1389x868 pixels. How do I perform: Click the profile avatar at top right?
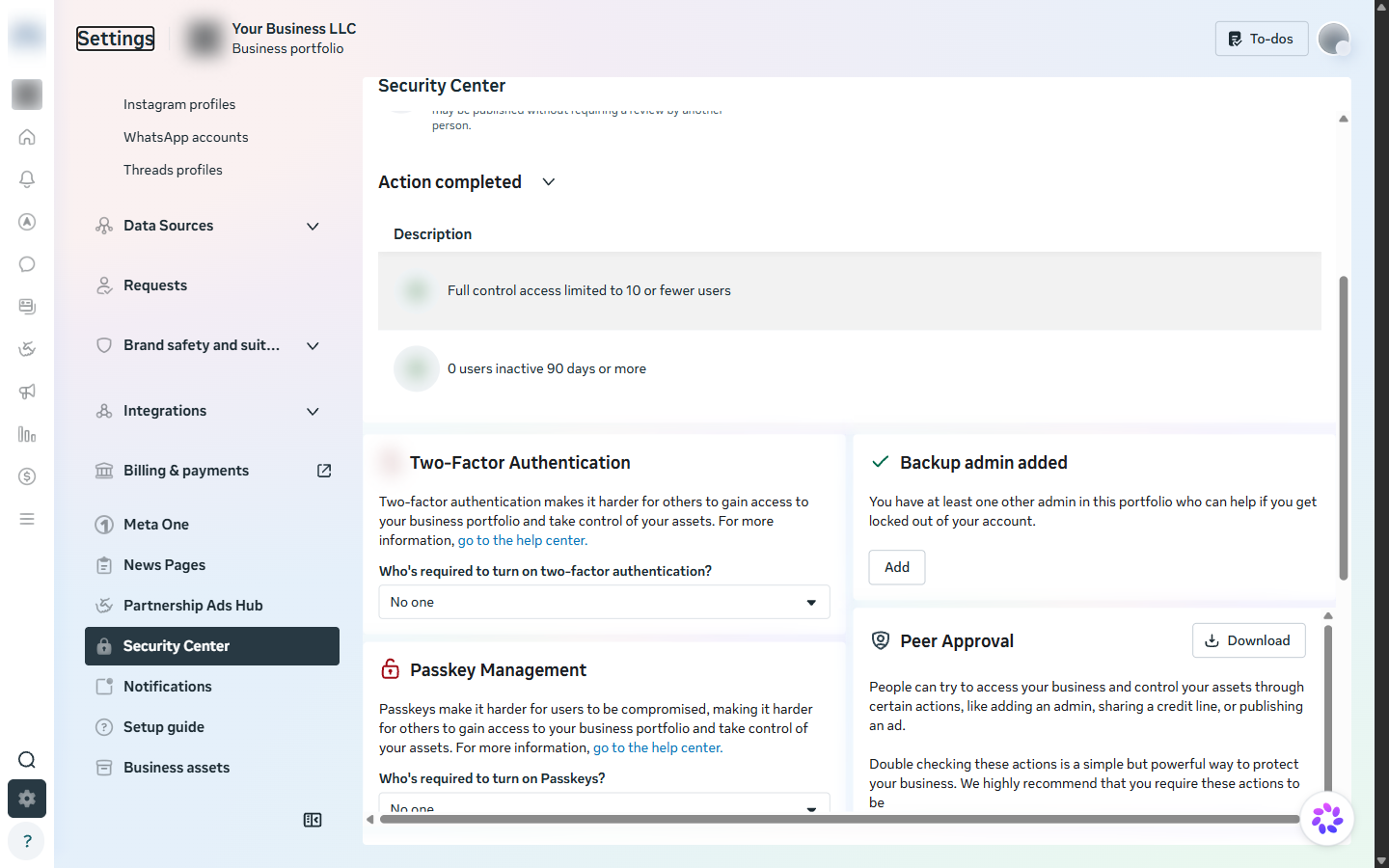[x=1334, y=39]
